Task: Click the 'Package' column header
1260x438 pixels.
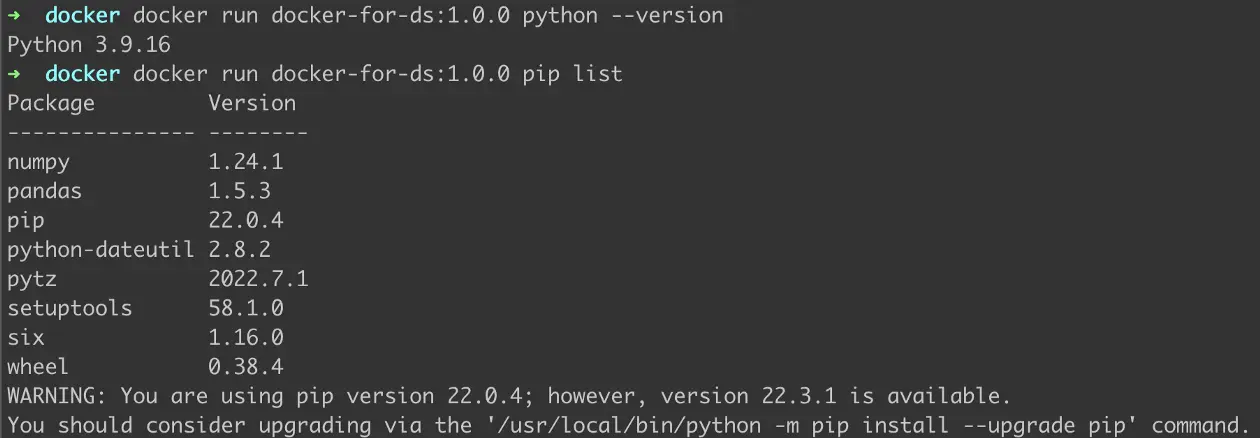Action: (51, 103)
